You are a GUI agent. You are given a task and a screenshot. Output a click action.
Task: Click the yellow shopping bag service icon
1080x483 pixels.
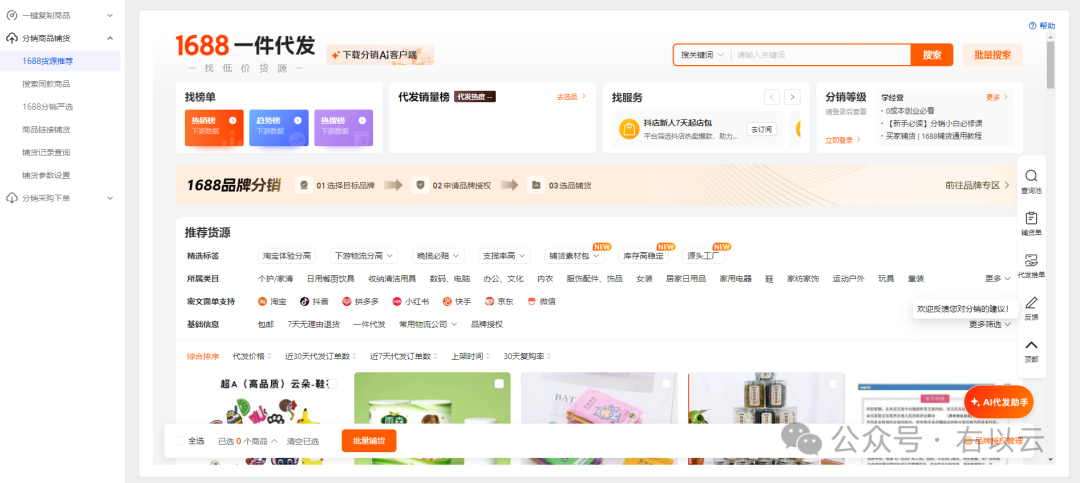pyautogui.click(x=629, y=129)
